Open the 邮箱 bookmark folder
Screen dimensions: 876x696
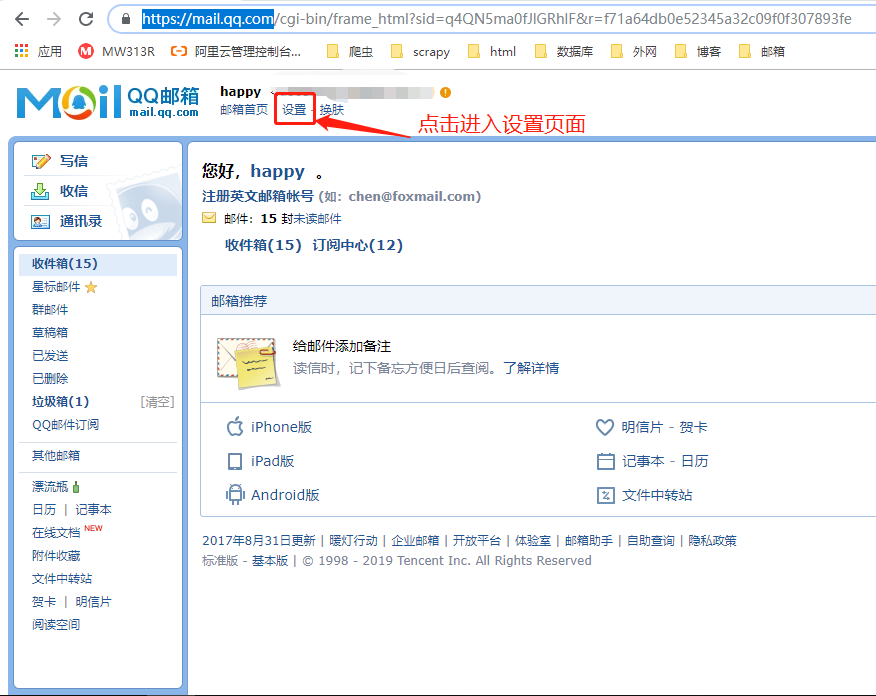point(761,51)
